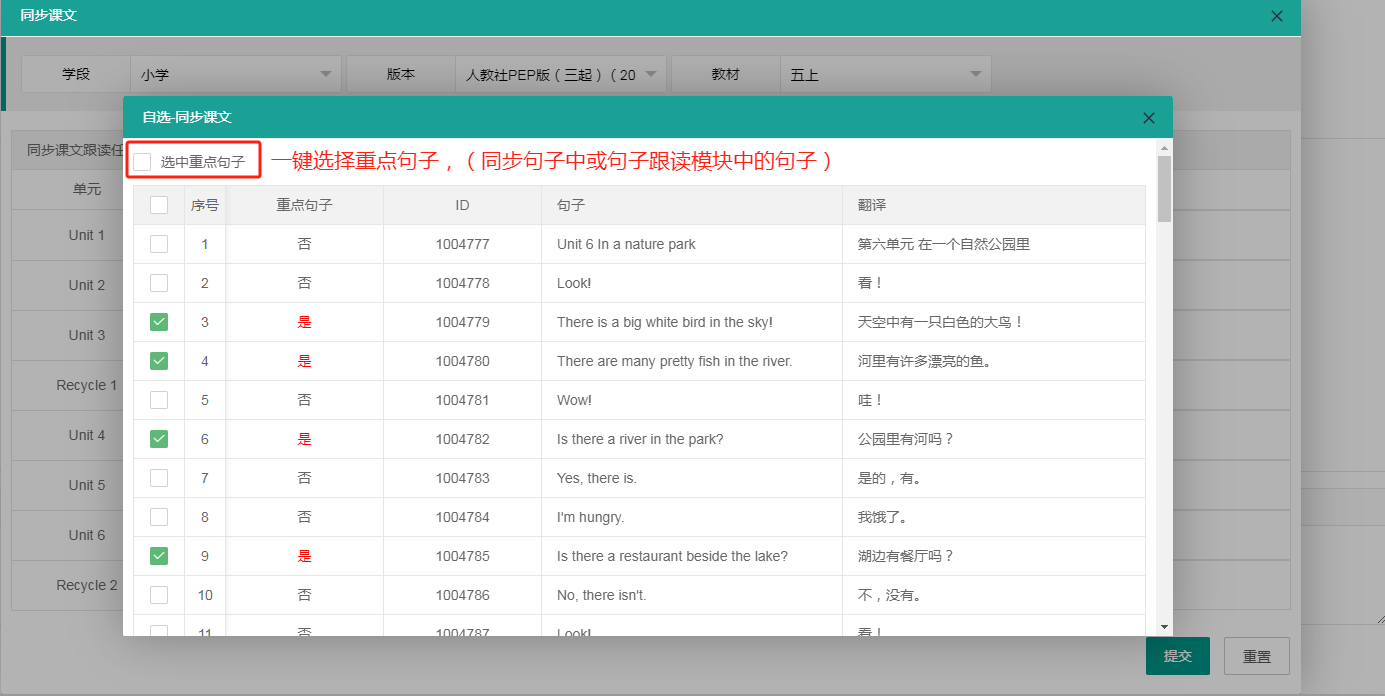The image size is (1385, 696).
Task: Uncheck row 3 big white bird checkbox
Action: pos(159,322)
